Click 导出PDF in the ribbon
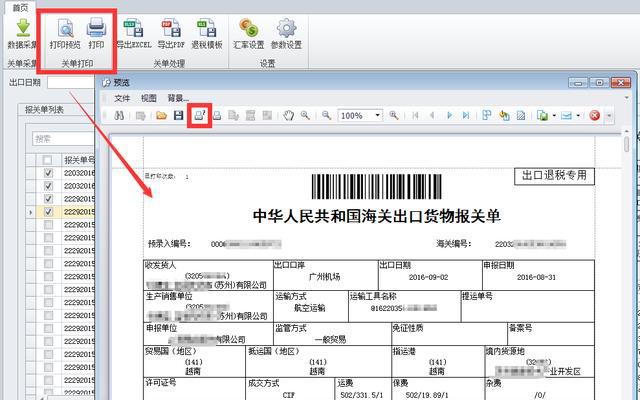Image resolution: width=640 pixels, height=400 pixels. [171, 34]
